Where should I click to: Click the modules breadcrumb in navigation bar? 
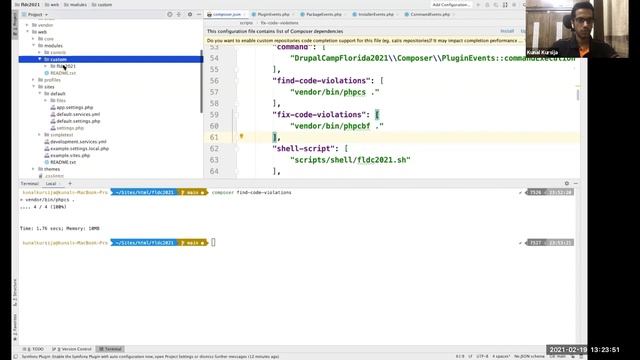tap(76, 5)
